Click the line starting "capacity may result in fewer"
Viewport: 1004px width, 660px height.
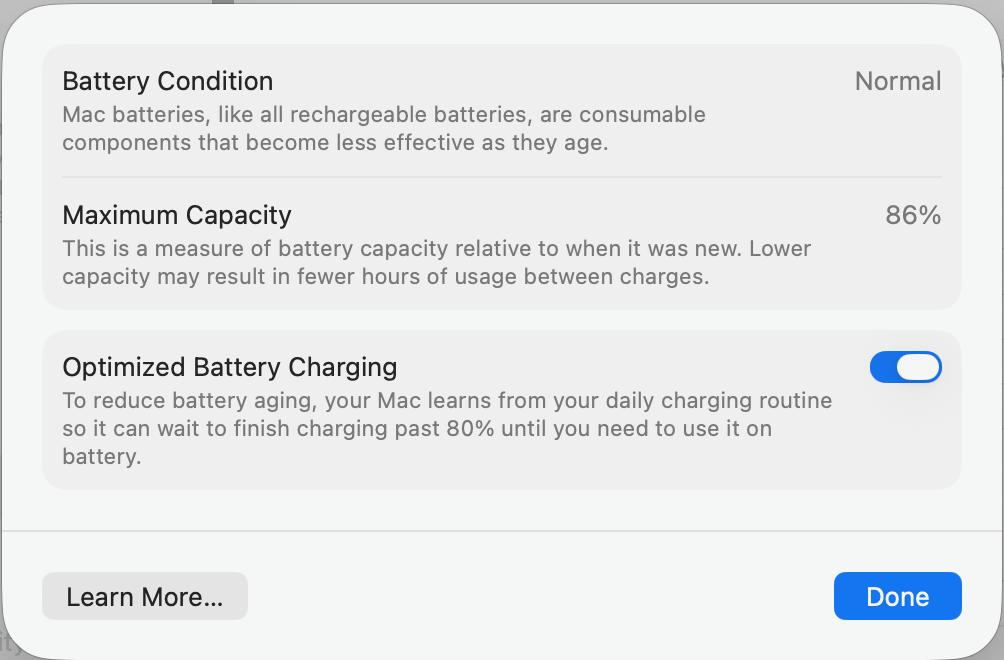(x=385, y=276)
